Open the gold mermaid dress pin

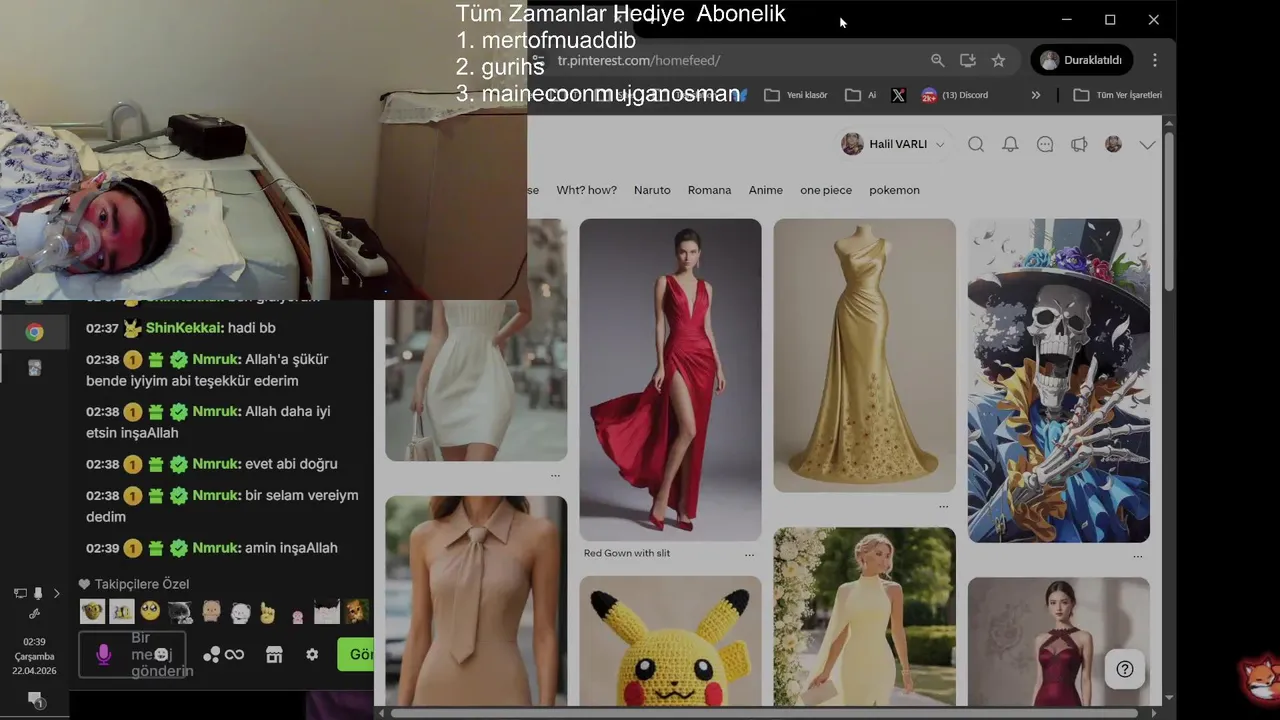click(864, 355)
